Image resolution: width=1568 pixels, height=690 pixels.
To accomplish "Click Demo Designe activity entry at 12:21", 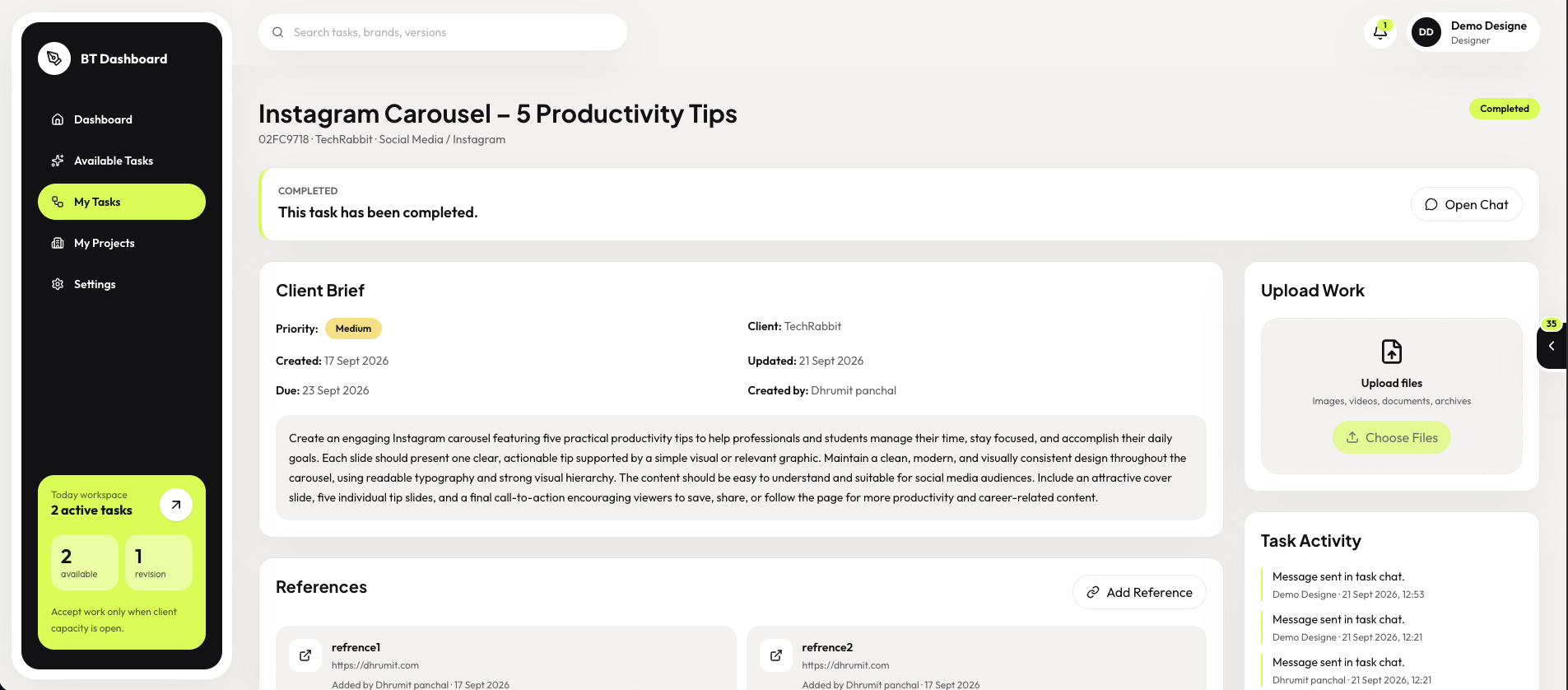I will (1347, 627).
